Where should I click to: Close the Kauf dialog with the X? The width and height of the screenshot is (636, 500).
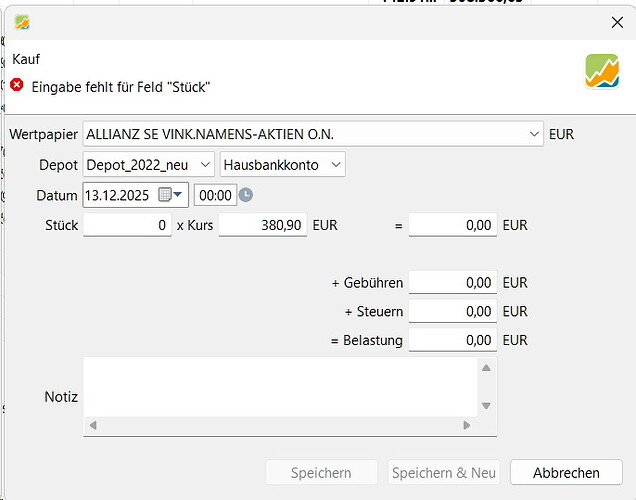(x=616, y=22)
